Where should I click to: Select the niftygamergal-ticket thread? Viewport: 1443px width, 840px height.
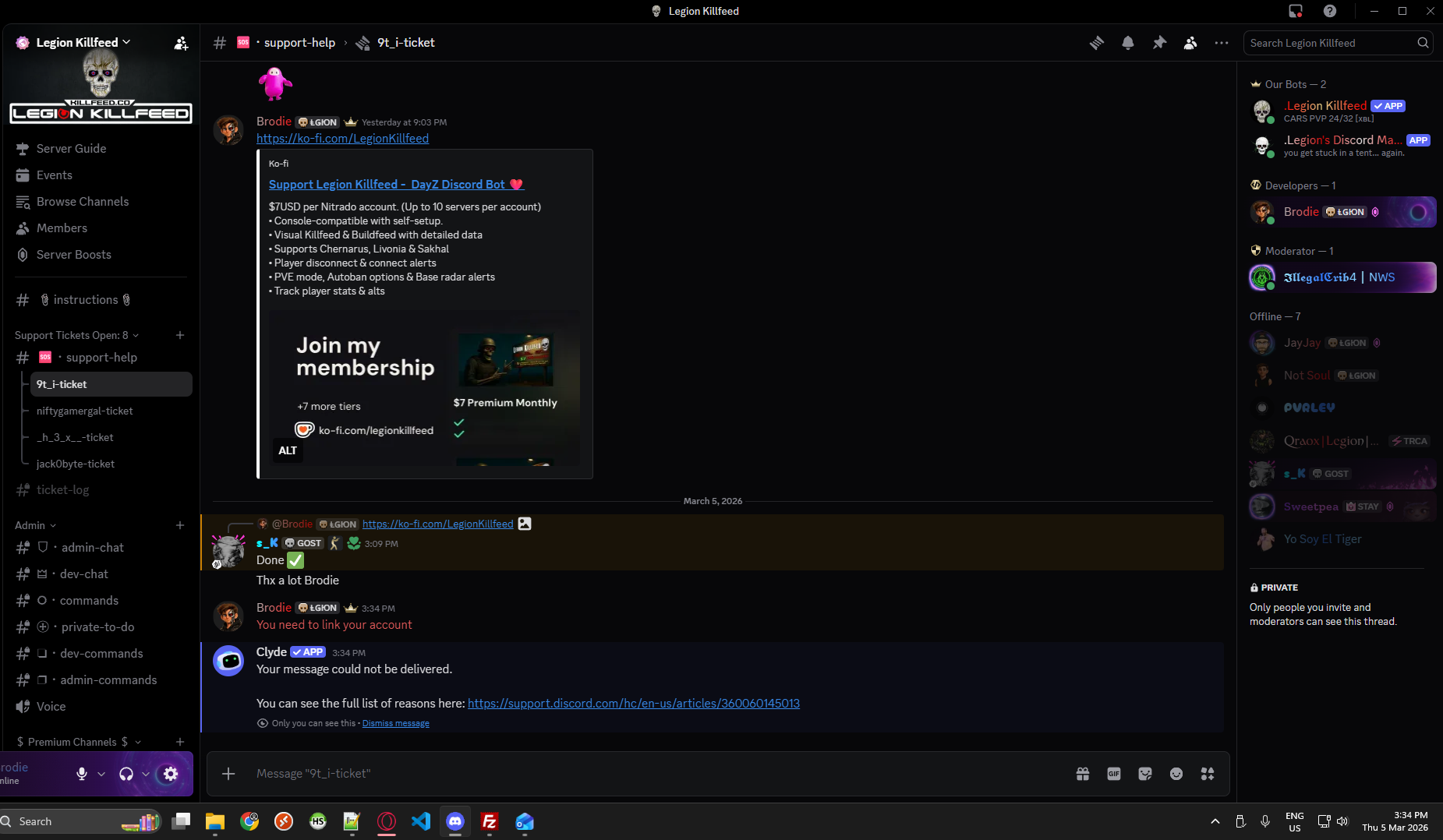111,411
